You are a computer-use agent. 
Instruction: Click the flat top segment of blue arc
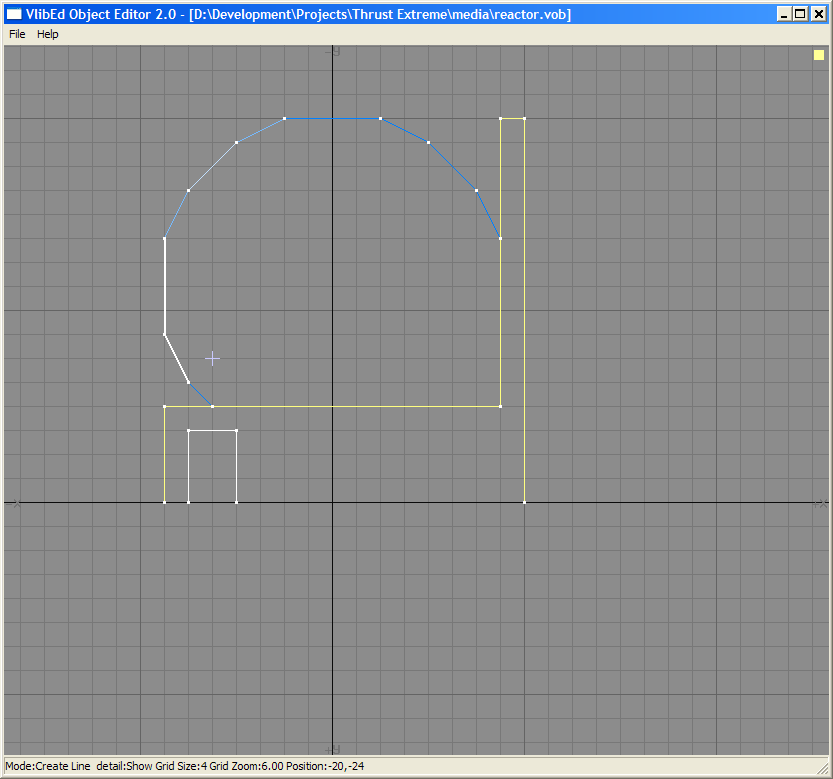(332, 118)
